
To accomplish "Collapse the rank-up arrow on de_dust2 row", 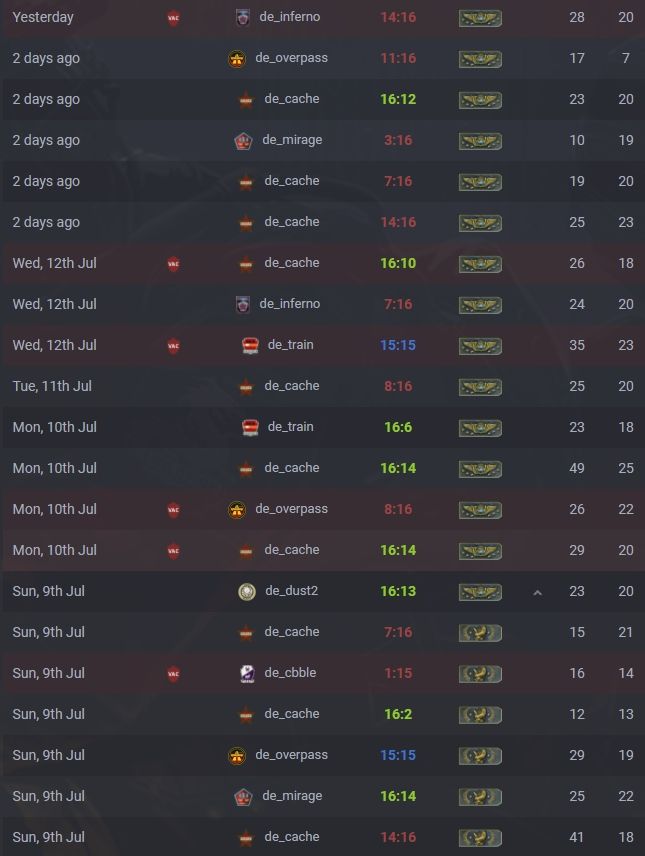I will point(537,592).
